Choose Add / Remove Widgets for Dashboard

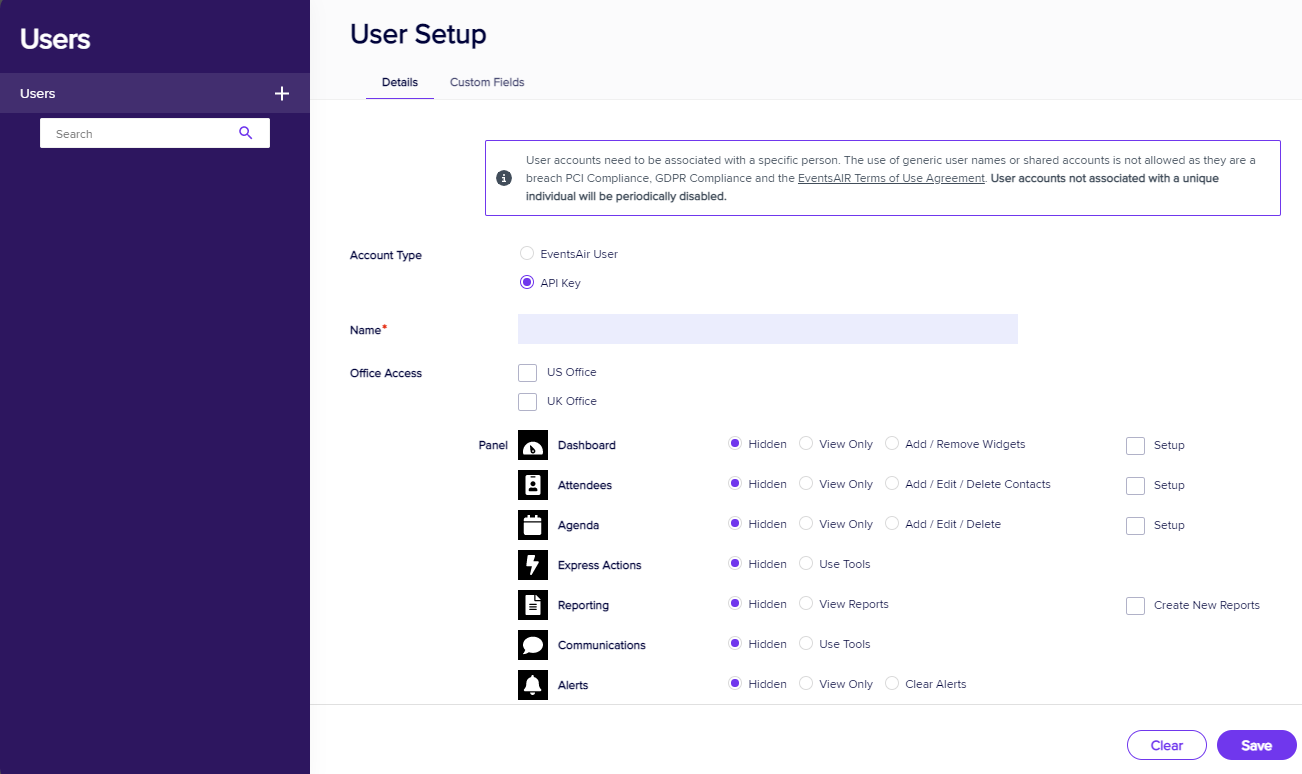(891, 444)
